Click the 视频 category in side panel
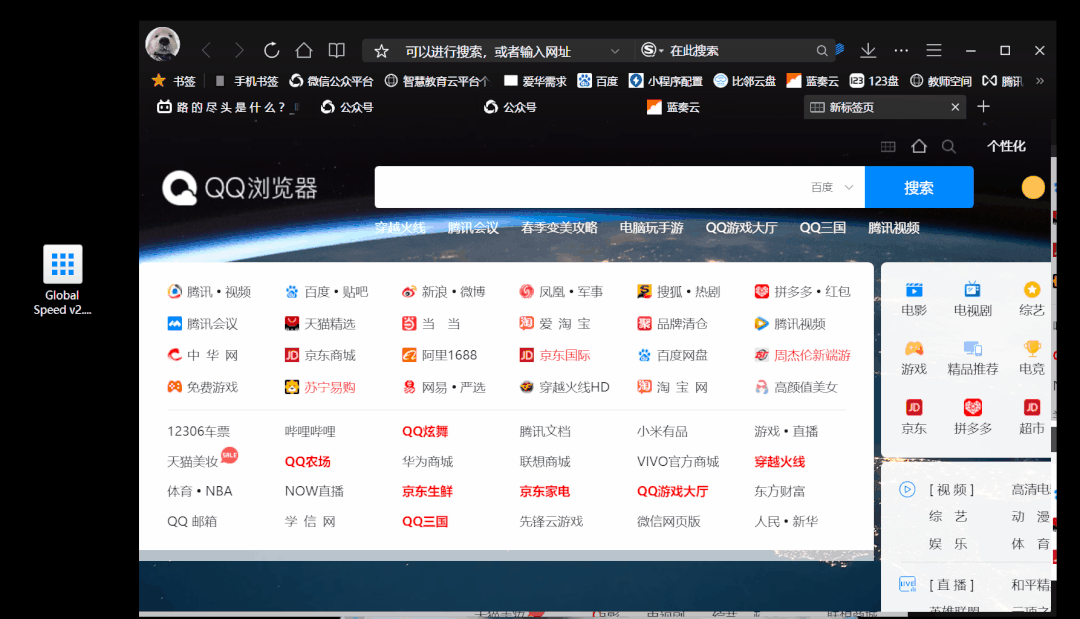The height and width of the screenshot is (619, 1080). [951, 490]
